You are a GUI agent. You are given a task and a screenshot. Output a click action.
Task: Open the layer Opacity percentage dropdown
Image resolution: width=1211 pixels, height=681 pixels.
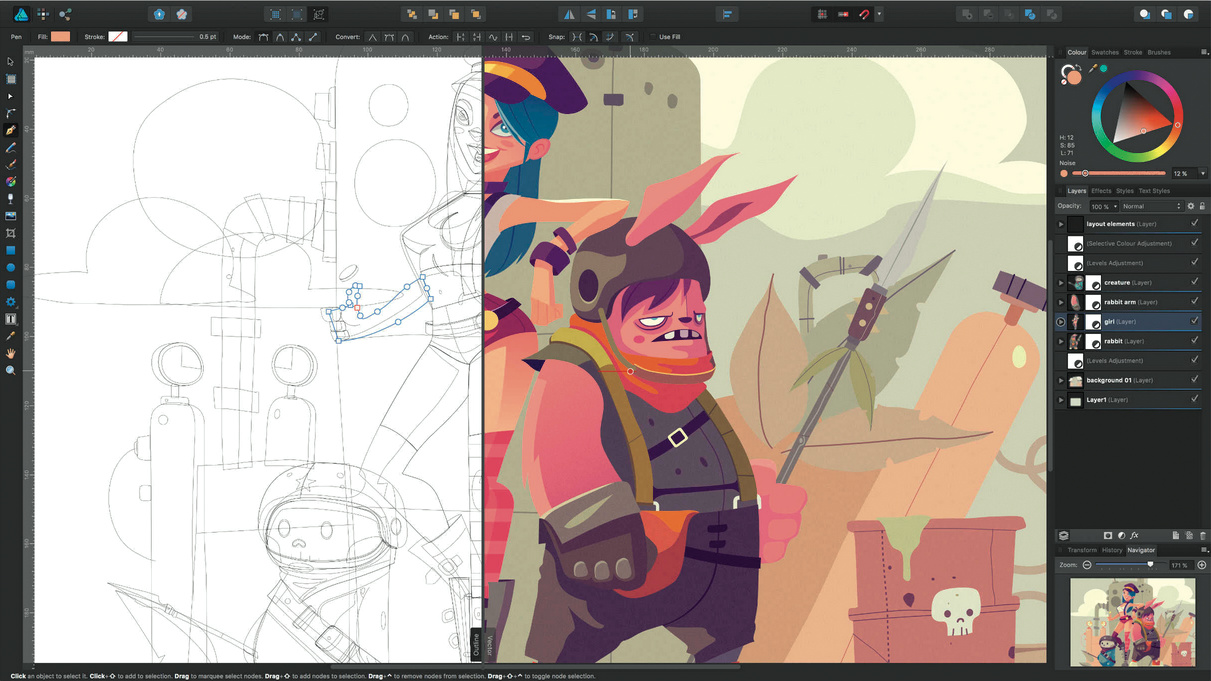[x=1102, y=206]
